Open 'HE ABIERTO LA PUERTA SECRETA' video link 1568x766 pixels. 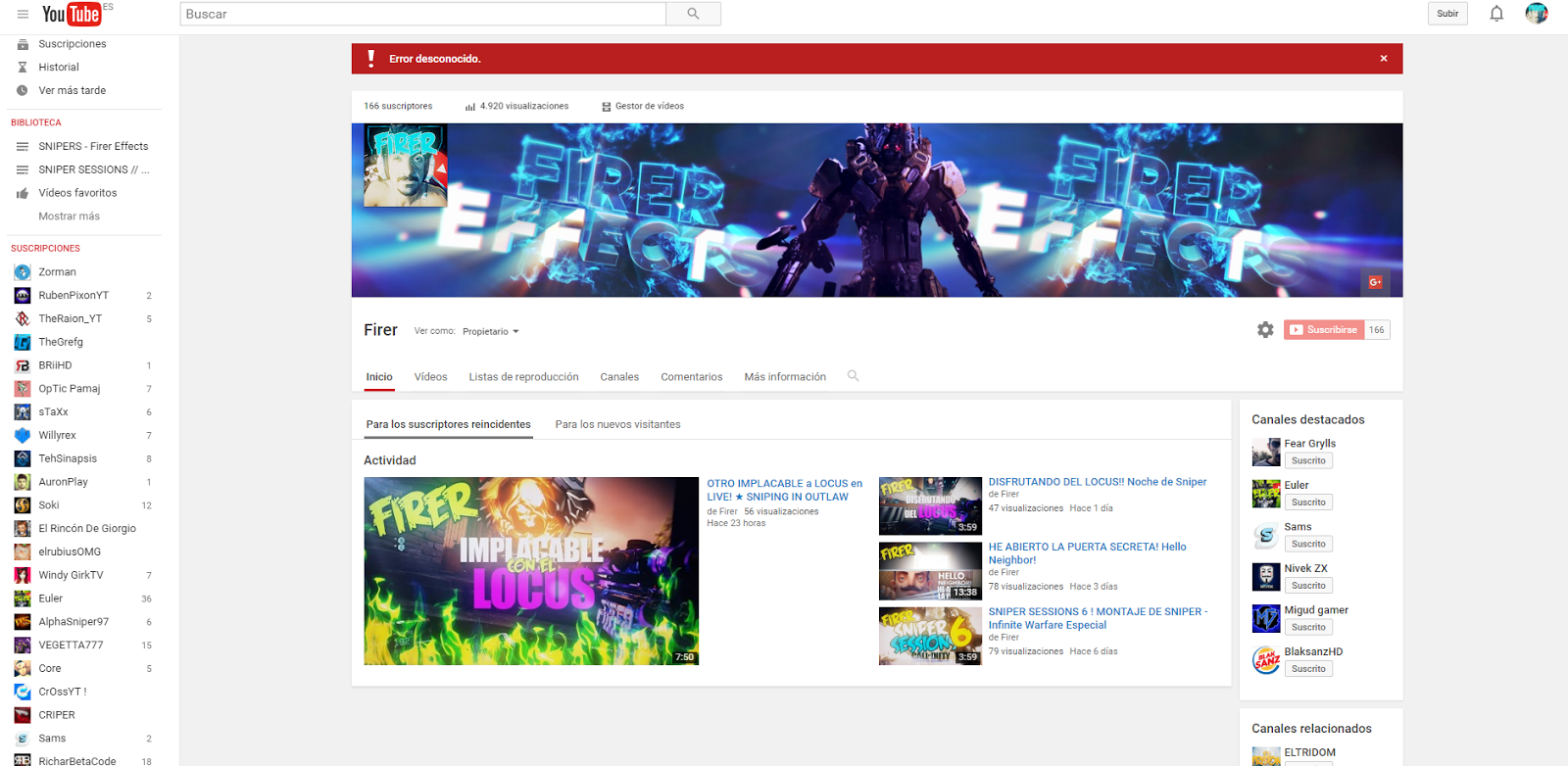point(1087,553)
